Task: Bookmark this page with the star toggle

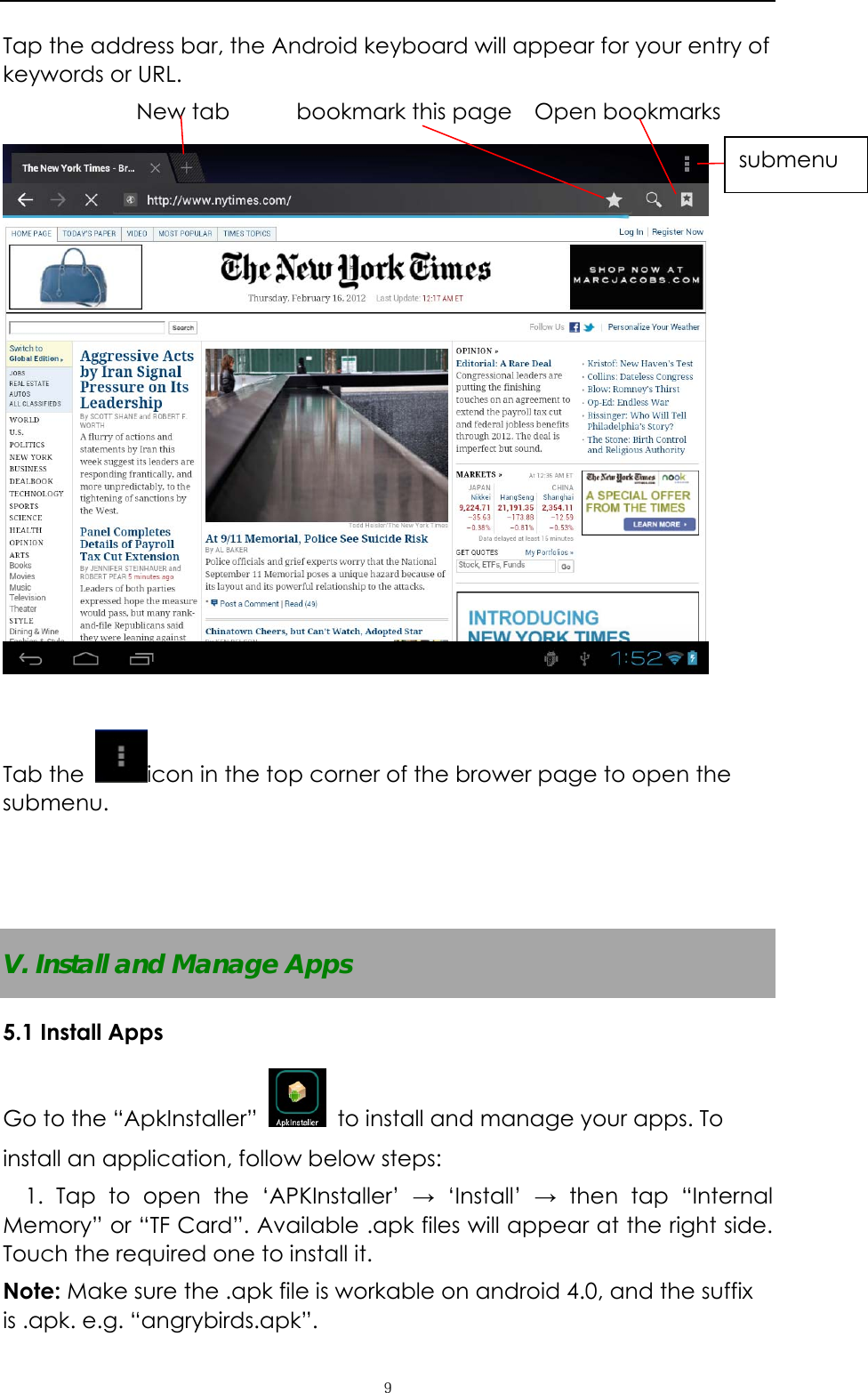Action: pos(615,199)
